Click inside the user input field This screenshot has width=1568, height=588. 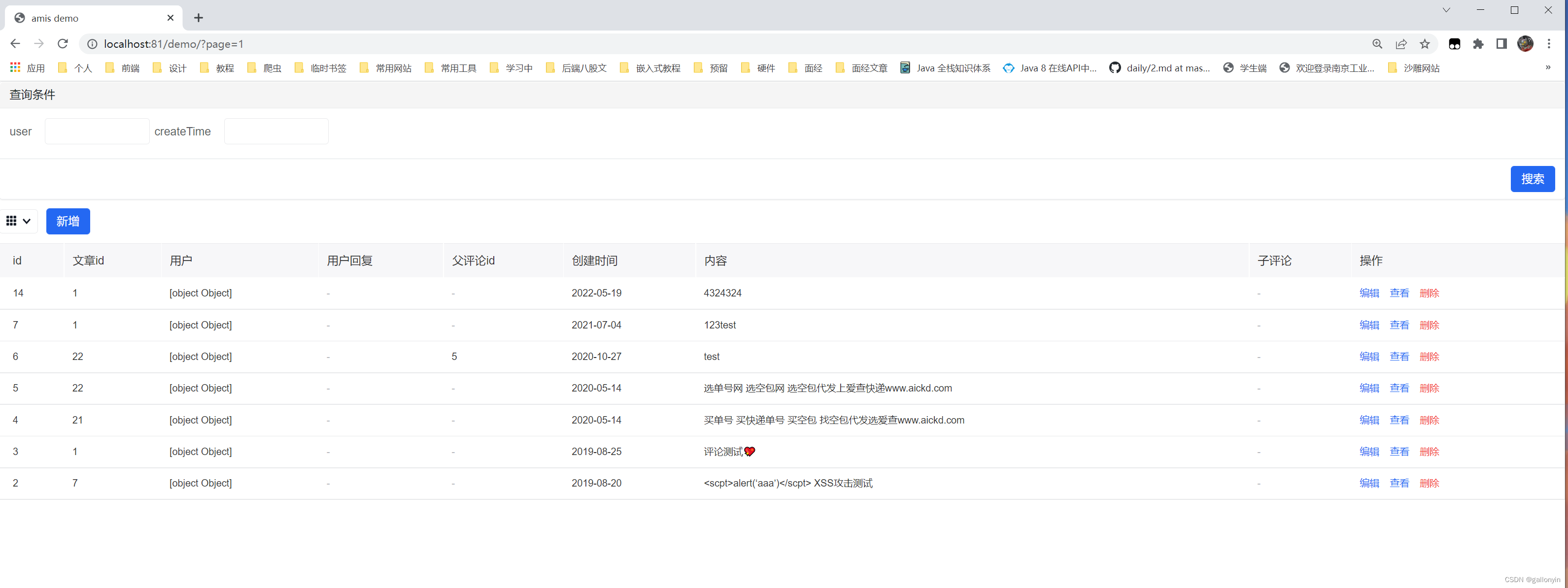[x=97, y=131]
